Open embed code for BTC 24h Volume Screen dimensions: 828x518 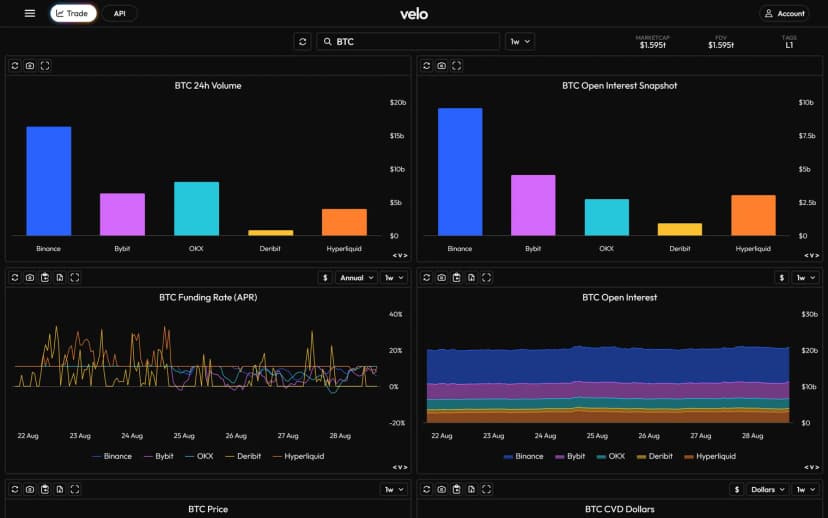400,256
